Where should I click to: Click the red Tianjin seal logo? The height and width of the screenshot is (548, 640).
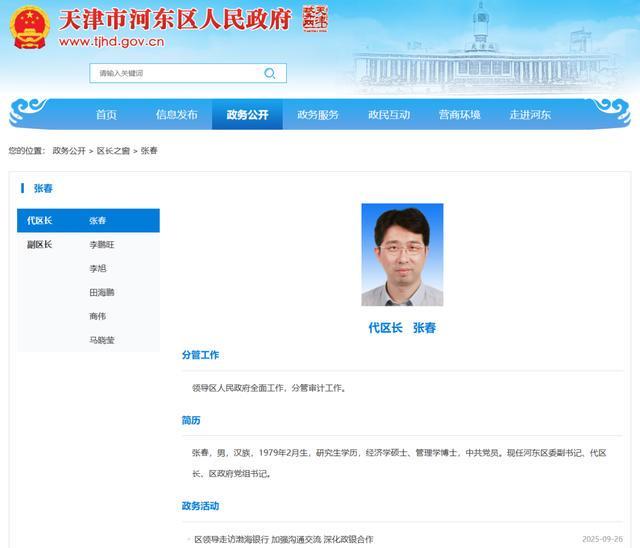[315, 20]
